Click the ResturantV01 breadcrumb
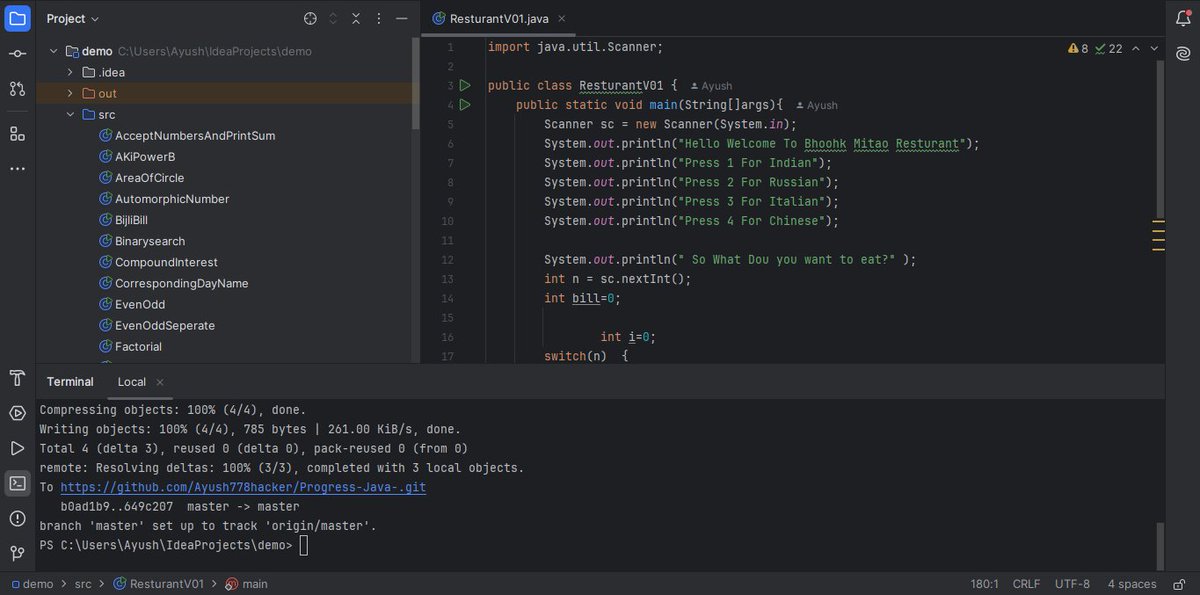The height and width of the screenshot is (595, 1200). tap(158, 584)
